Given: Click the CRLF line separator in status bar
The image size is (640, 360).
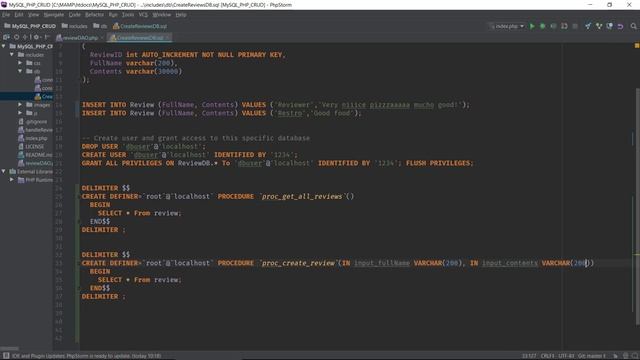Looking at the screenshot, I should click(548, 356).
